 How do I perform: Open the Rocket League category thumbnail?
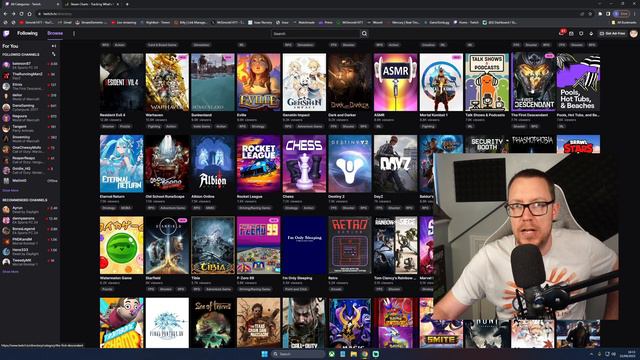click(258, 164)
